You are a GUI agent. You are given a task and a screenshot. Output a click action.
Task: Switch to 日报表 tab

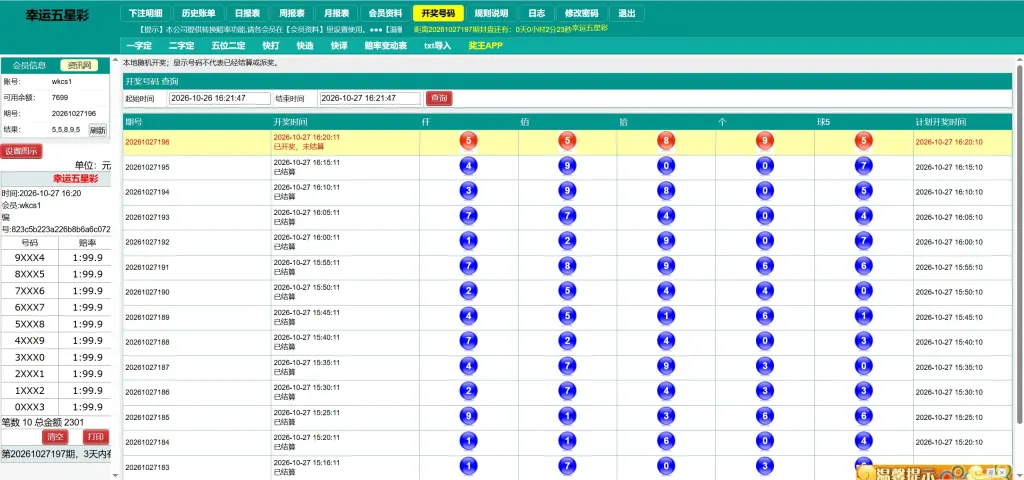(x=248, y=13)
